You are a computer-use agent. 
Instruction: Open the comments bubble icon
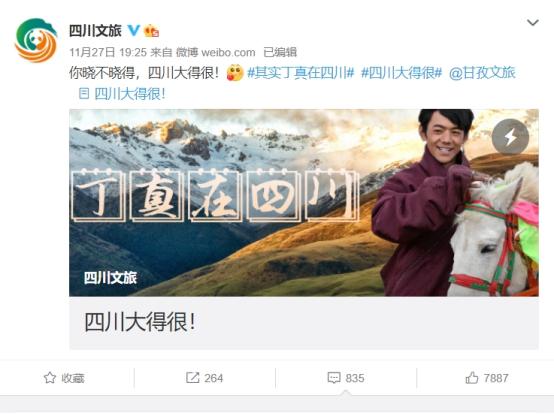pyautogui.click(x=334, y=378)
